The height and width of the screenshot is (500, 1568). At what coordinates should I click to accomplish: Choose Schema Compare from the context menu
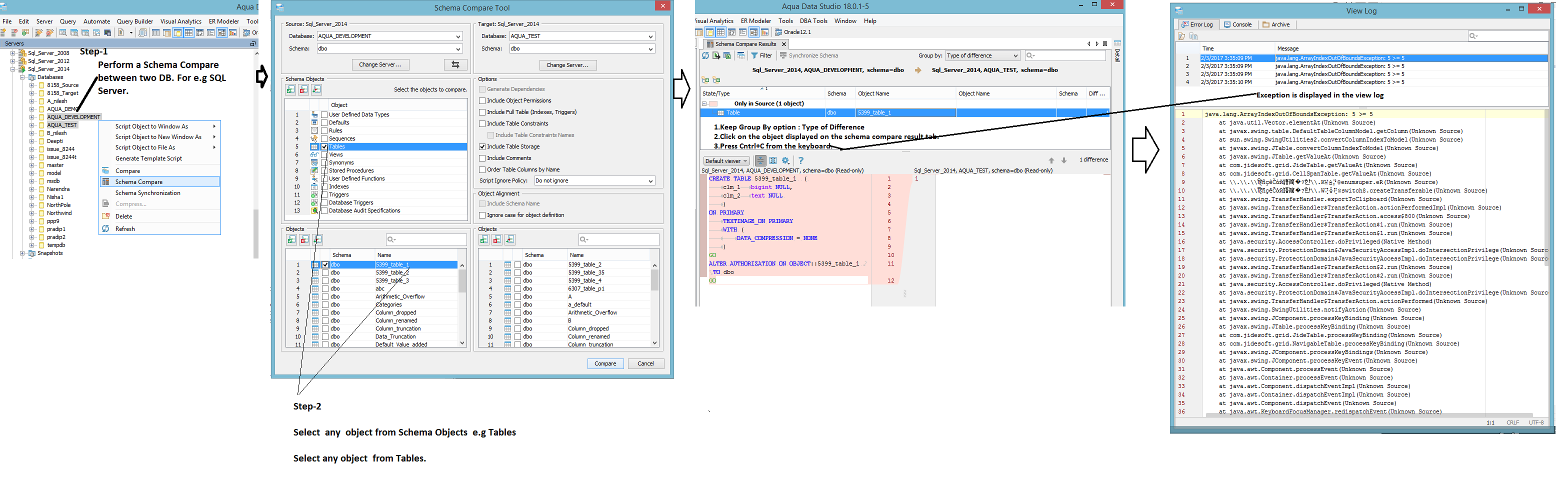[x=159, y=181]
